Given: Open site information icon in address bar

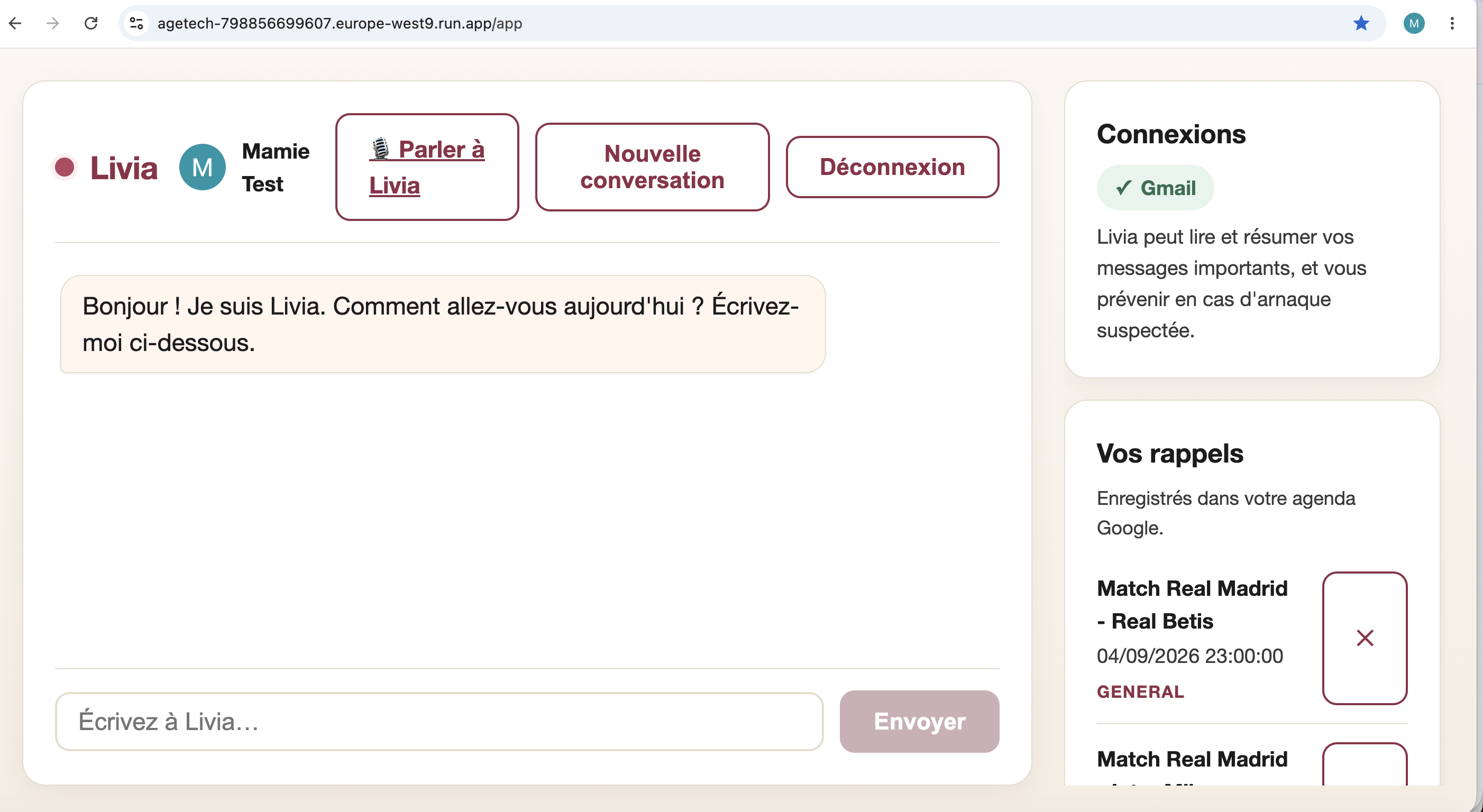Looking at the screenshot, I should (136, 23).
